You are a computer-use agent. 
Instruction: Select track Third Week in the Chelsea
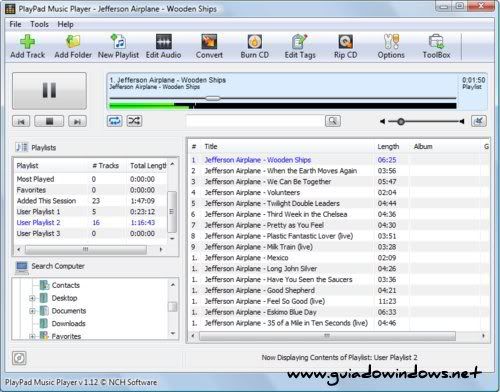pyautogui.click(x=338, y=214)
